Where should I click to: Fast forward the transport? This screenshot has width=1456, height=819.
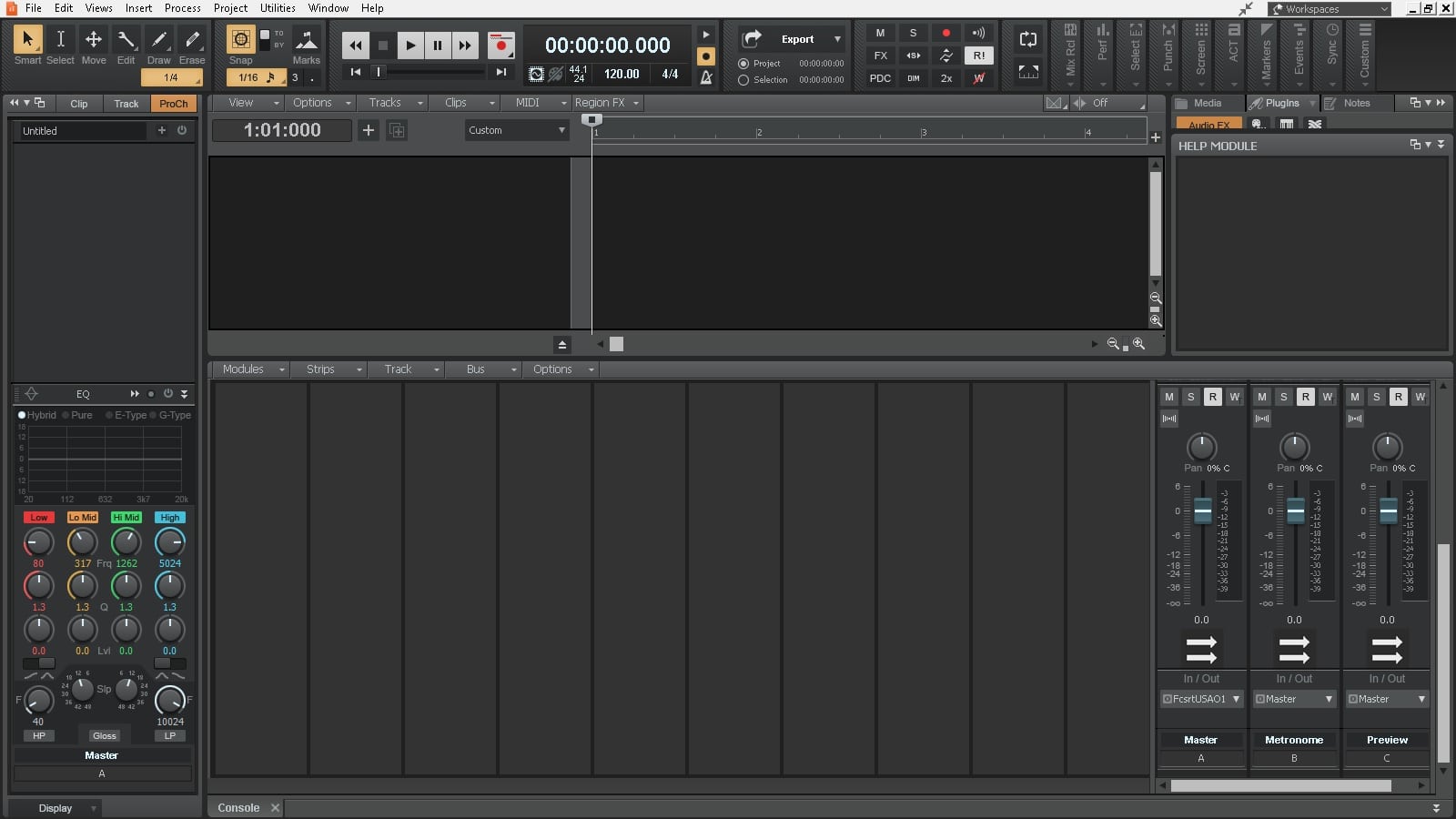465,45
